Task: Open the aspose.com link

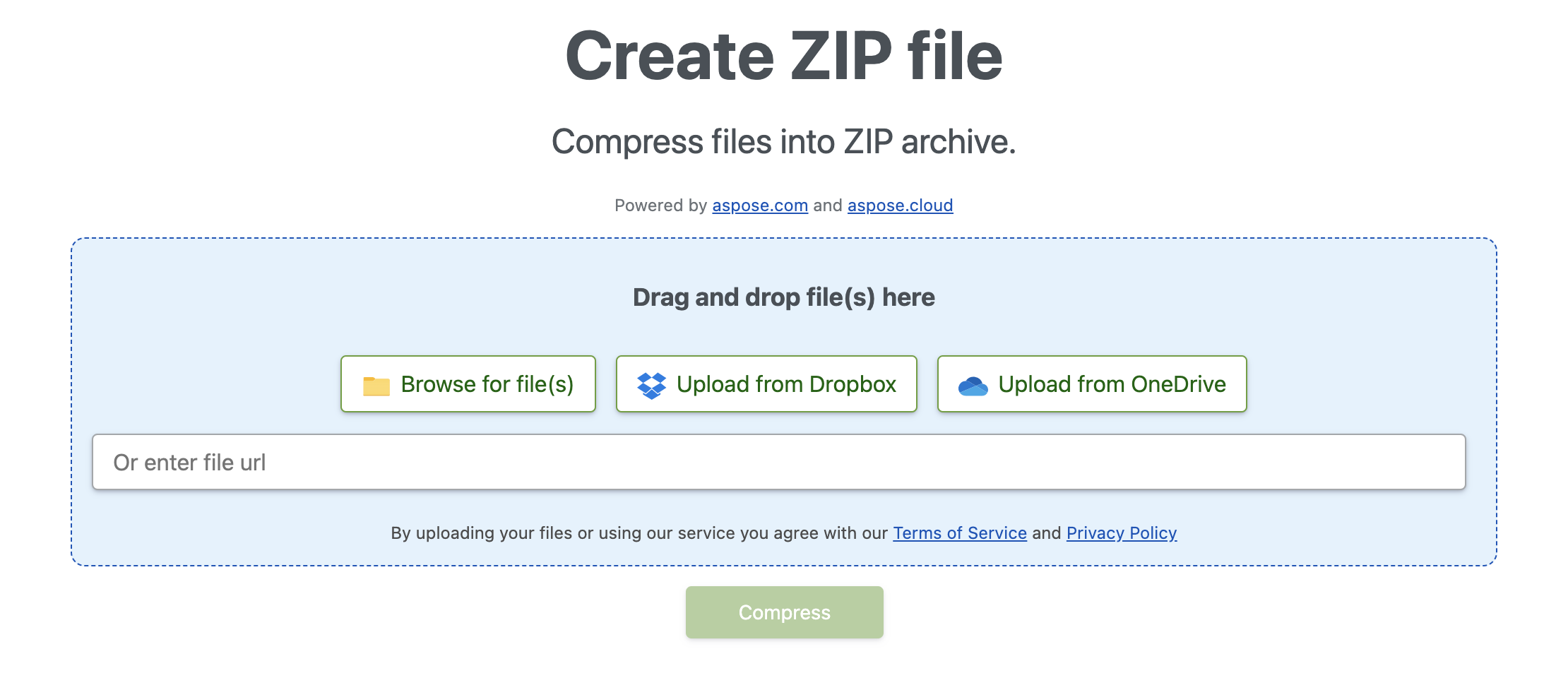Action: 759,206
